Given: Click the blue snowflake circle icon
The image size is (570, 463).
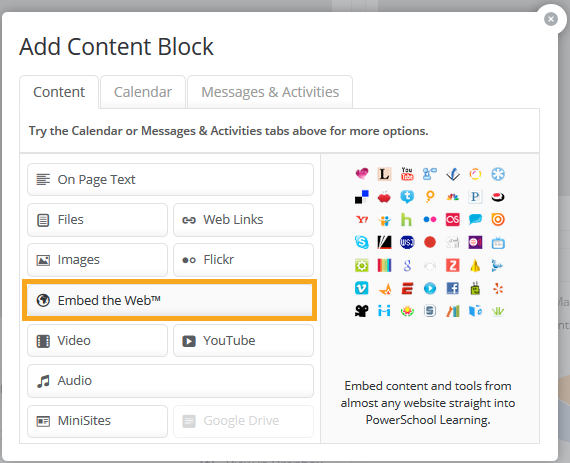Looking at the screenshot, I should coord(498,174).
